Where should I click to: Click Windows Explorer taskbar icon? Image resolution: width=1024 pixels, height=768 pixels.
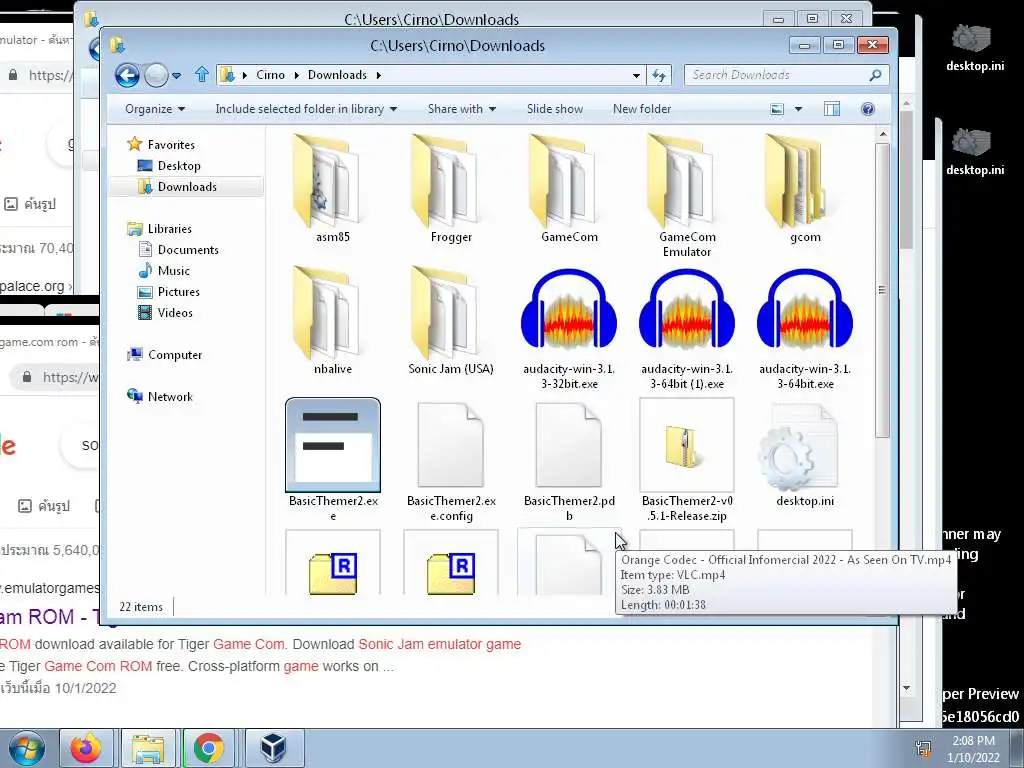pyautogui.click(x=148, y=748)
